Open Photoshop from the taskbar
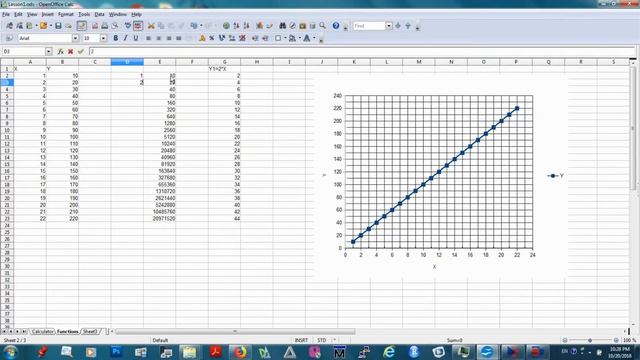Screen dimensions: 640x360 pyautogui.click(x=116, y=351)
